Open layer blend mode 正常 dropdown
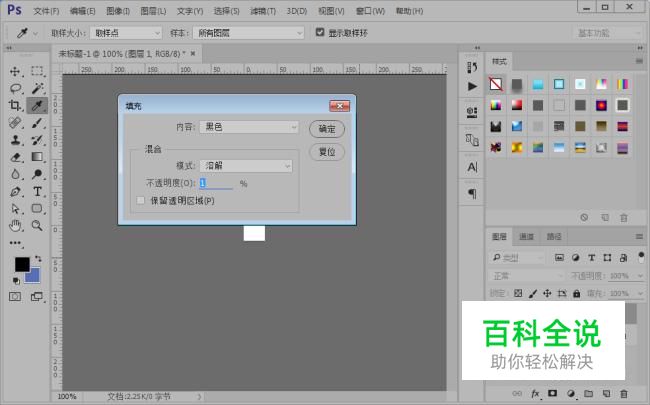The height and width of the screenshot is (405, 650). click(x=526, y=276)
